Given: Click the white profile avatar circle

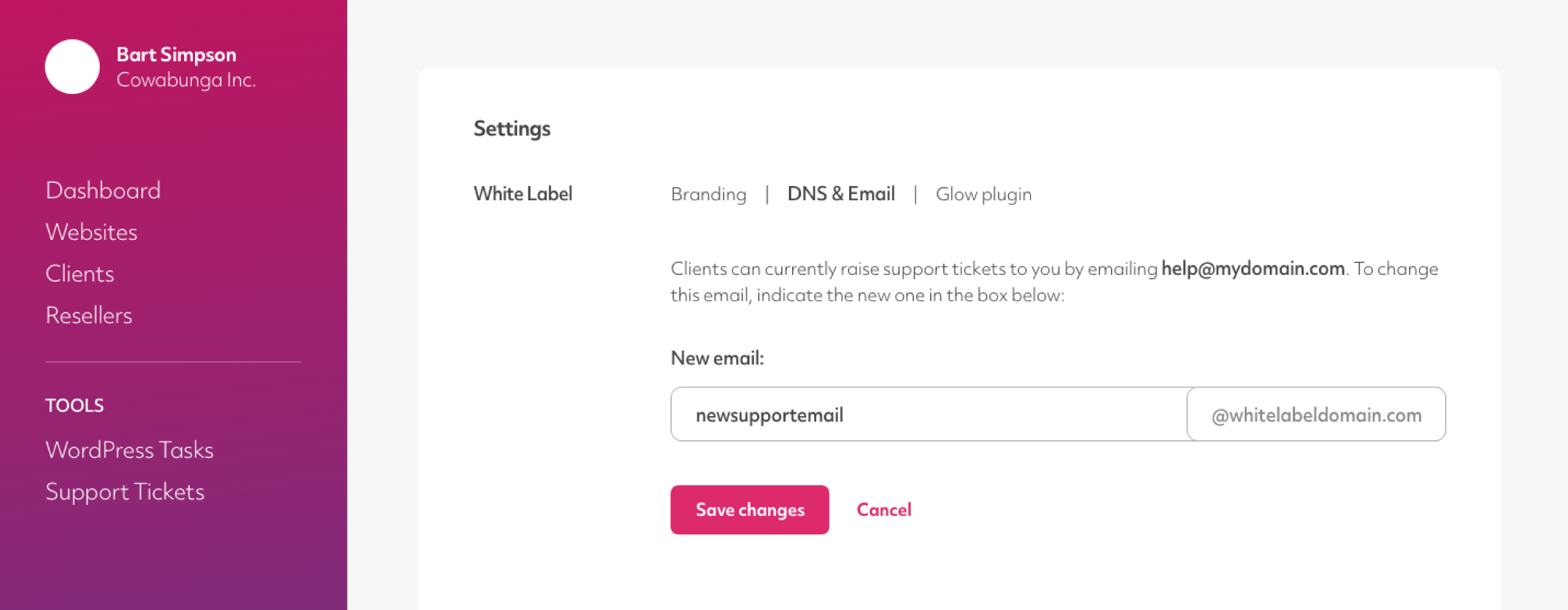Looking at the screenshot, I should click(x=72, y=67).
